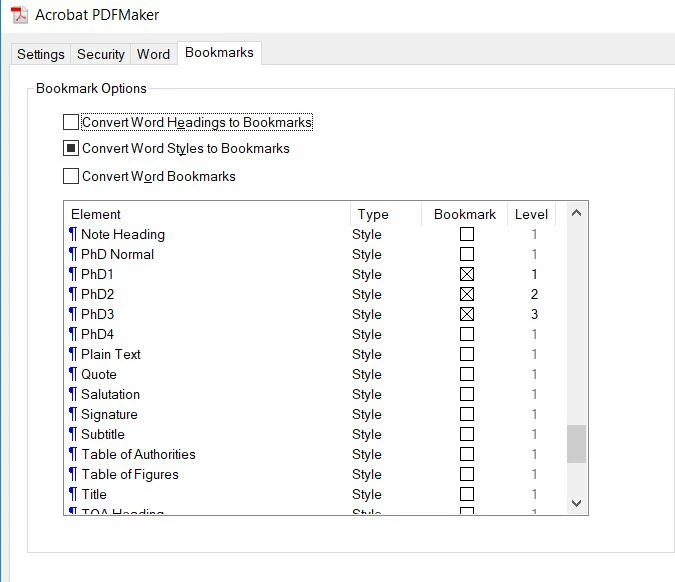Image resolution: width=675 pixels, height=582 pixels.
Task: Switch to the Settings tab
Action: (40, 55)
